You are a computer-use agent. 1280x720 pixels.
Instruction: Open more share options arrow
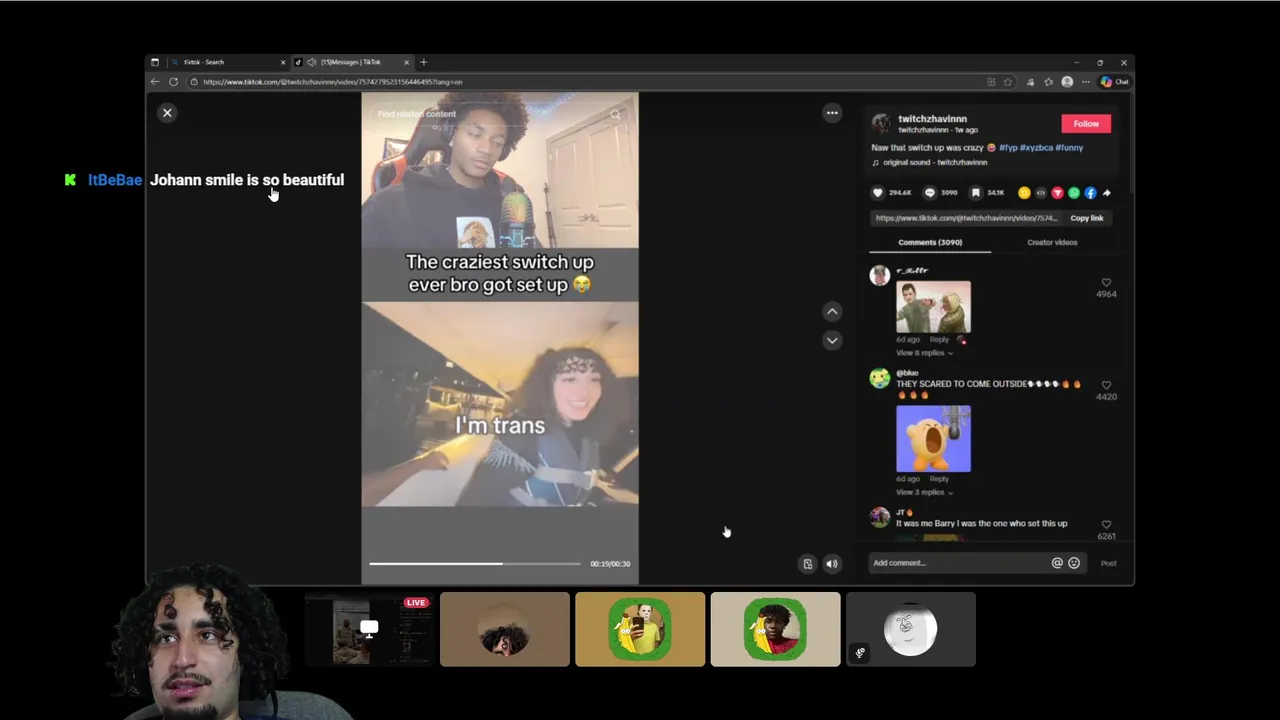pyautogui.click(x=1106, y=193)
